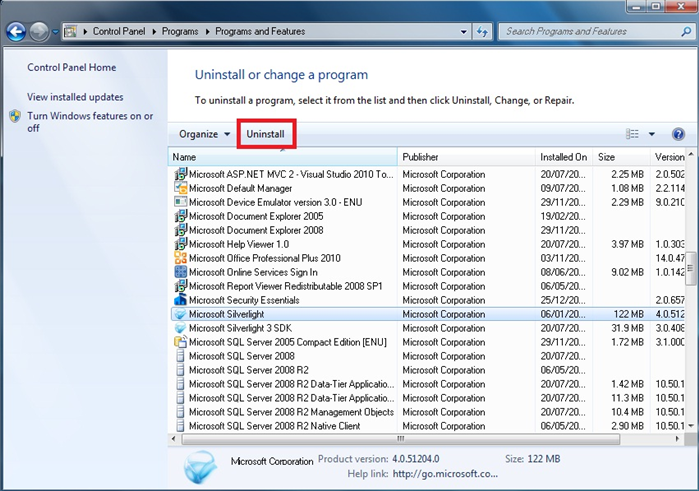Screen dimensions: 699x491
Task: Click the shield icon beside Windows features
Action: pyautogui.click(x=15, y=116)
